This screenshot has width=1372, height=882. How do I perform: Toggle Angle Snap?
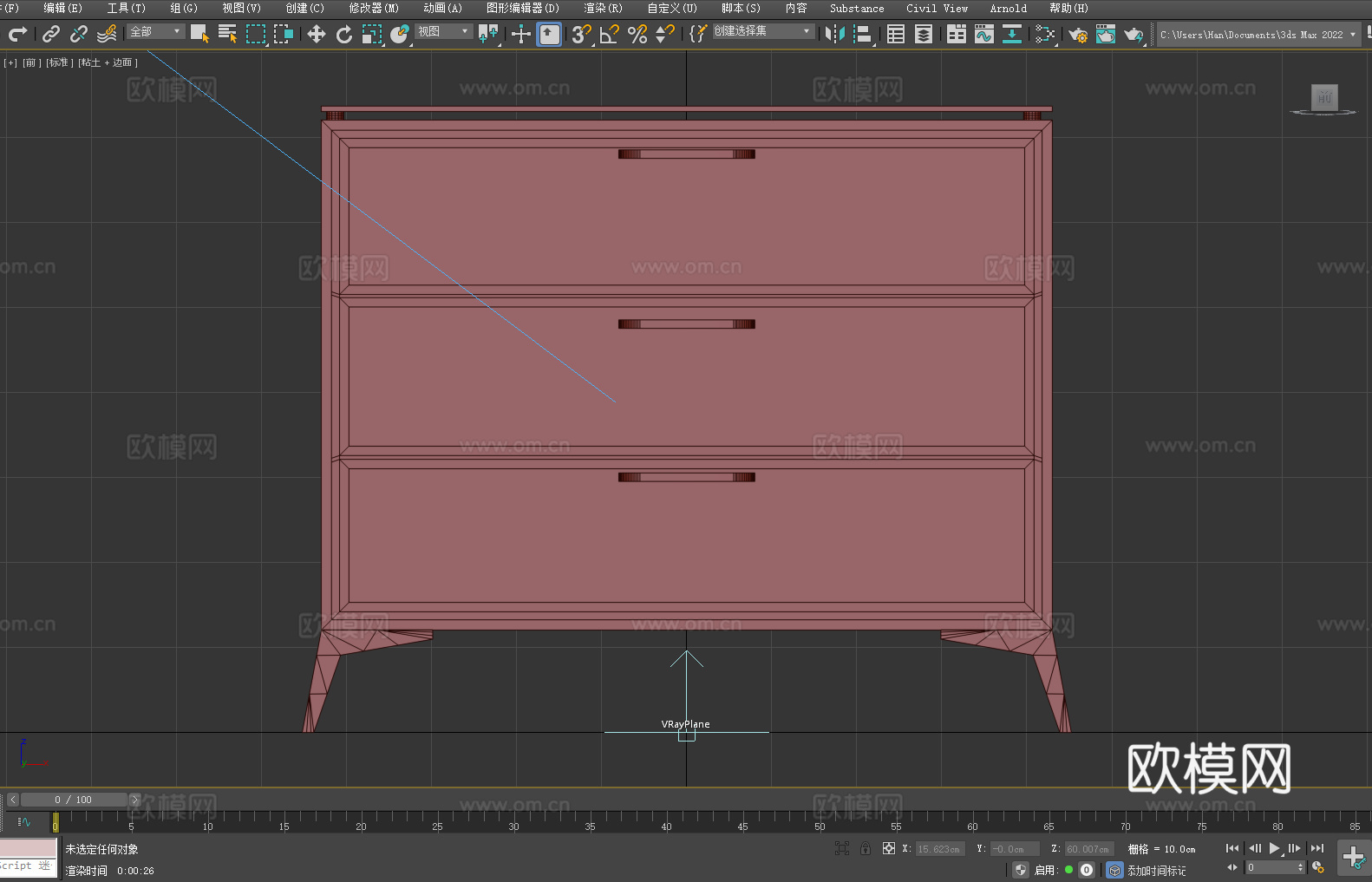[610, 34]
